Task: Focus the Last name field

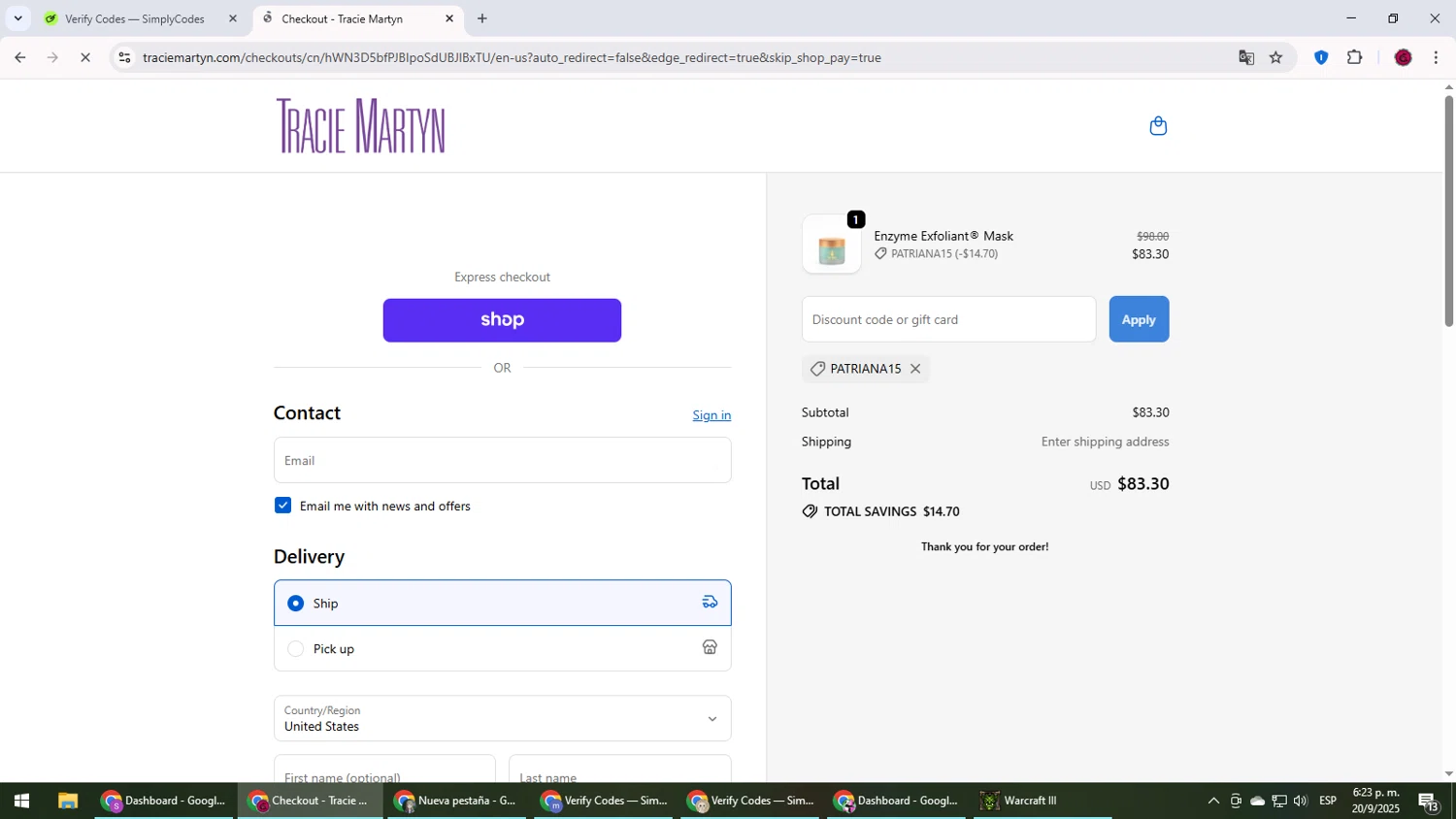Action: tap(620, 771)
